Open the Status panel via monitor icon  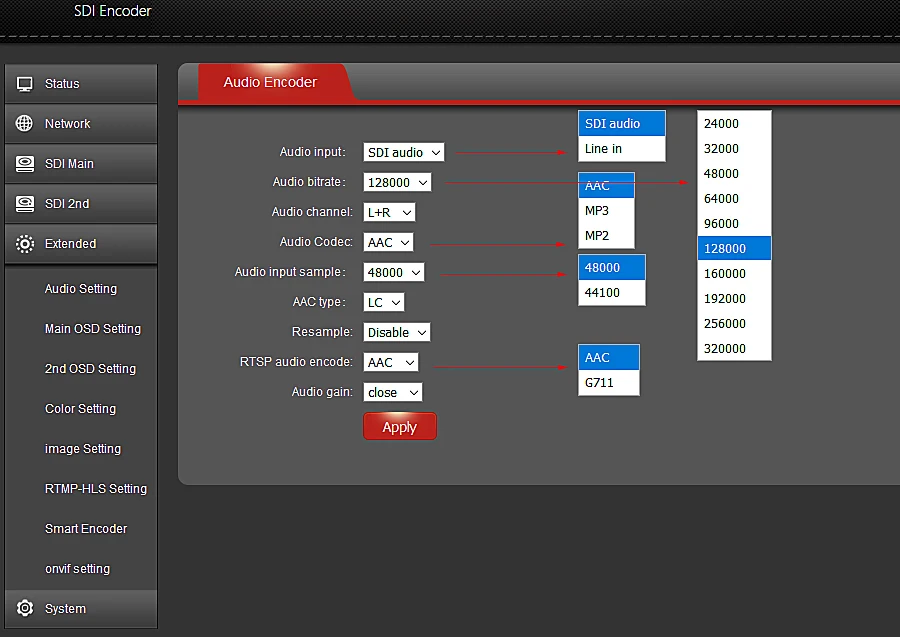24,84
